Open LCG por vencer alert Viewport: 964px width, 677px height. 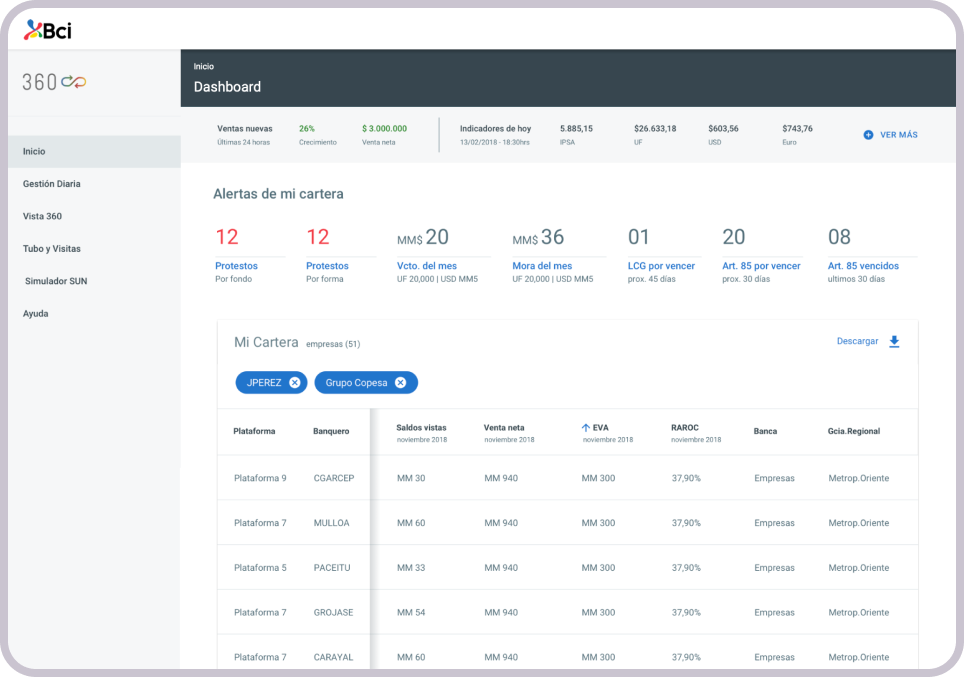click(661, 266)
